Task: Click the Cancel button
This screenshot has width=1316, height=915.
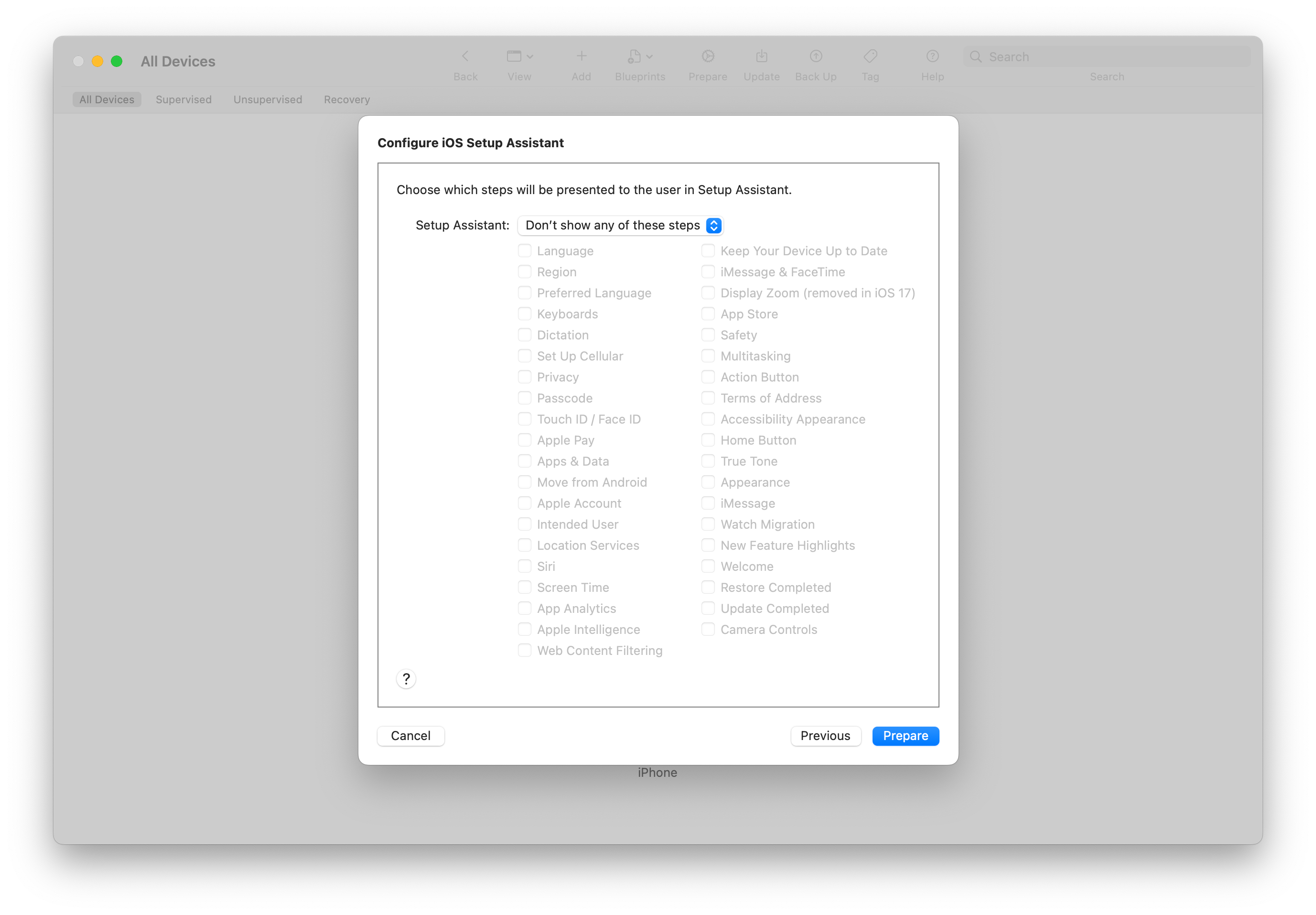Action: [x=410, y=736]
